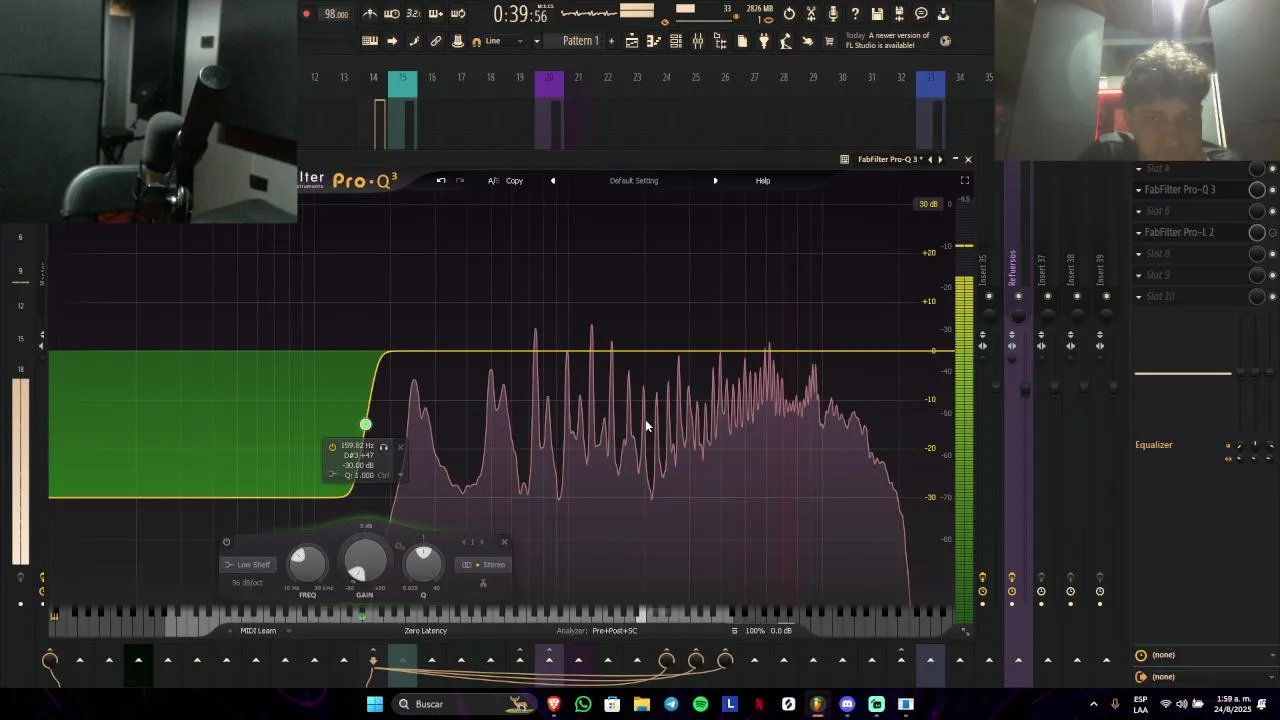This screenshot has height=720, width=1280.
Task: Open the MIDI Learn dropdown arrow
Action: [288, 631]
